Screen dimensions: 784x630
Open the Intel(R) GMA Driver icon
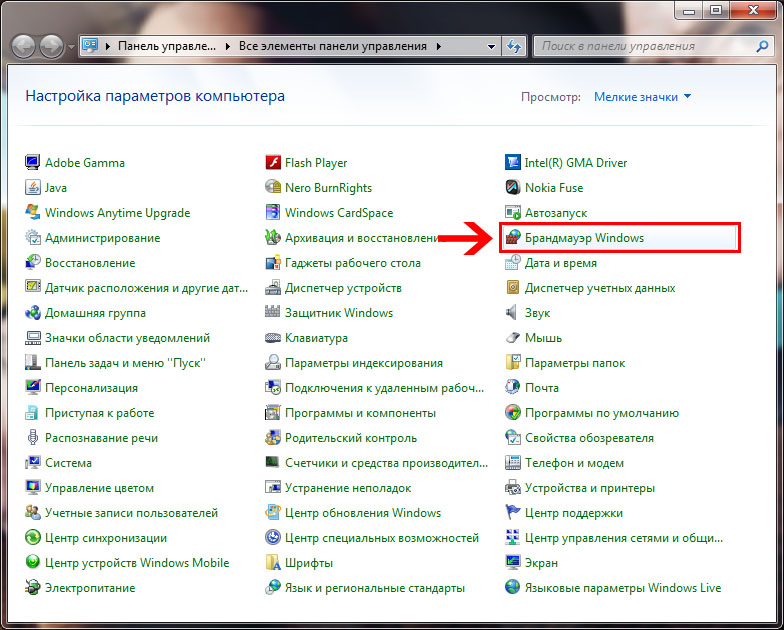tap(512, 162)
